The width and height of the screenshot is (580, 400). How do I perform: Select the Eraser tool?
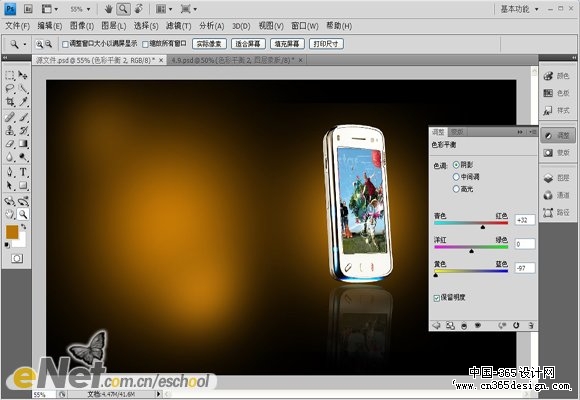(x=10, y=144)
